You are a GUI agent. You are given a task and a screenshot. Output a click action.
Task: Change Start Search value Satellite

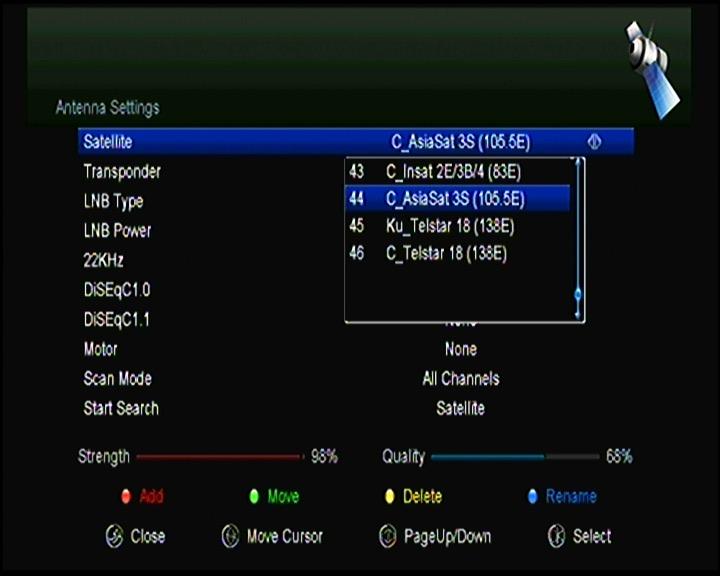click(461, 408)
